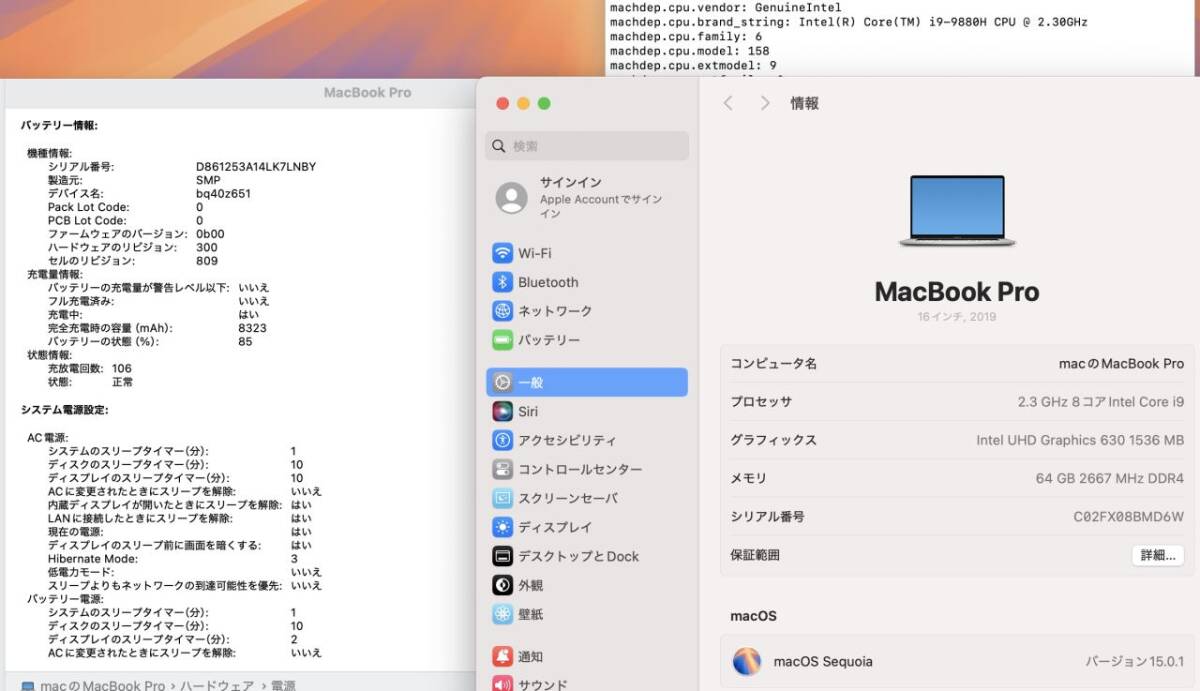Click memory value 64 GB 2667 MHz DDR4
The image size is (1200, 691).
tap(1110, 478)
